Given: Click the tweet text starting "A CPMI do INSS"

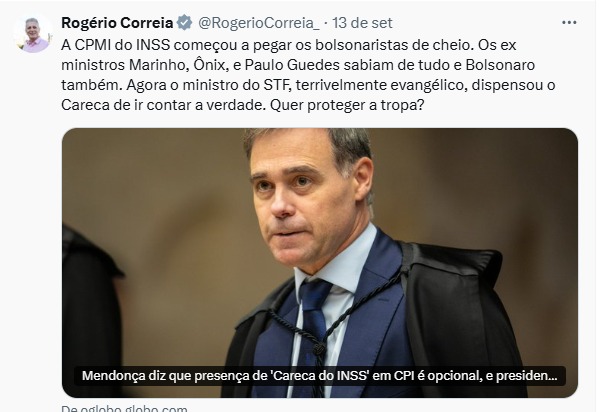Looking at the screenshot, I should (x=308, y=75).
